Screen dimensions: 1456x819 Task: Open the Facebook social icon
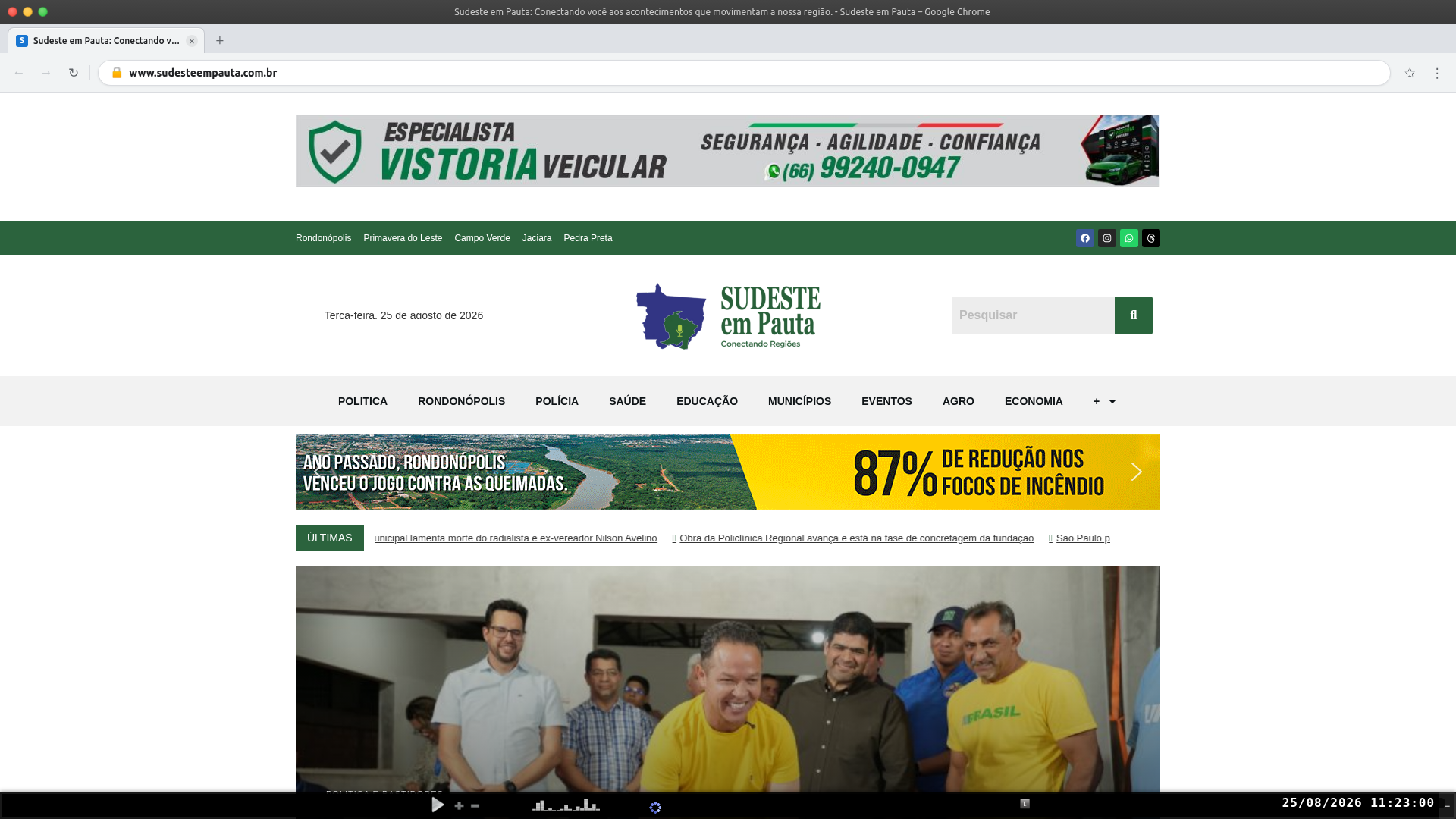1085,238
